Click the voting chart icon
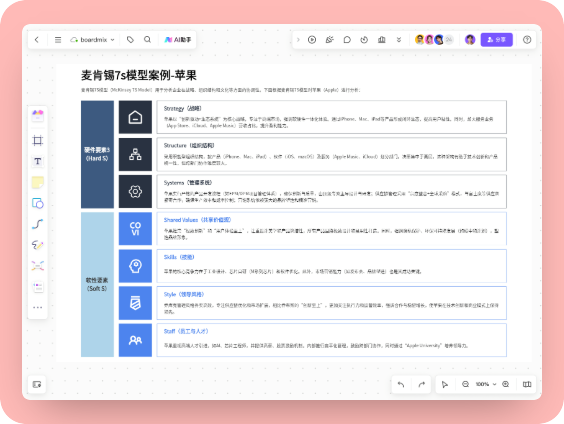This screenshot has width=564, height=424. pos(382,40)
